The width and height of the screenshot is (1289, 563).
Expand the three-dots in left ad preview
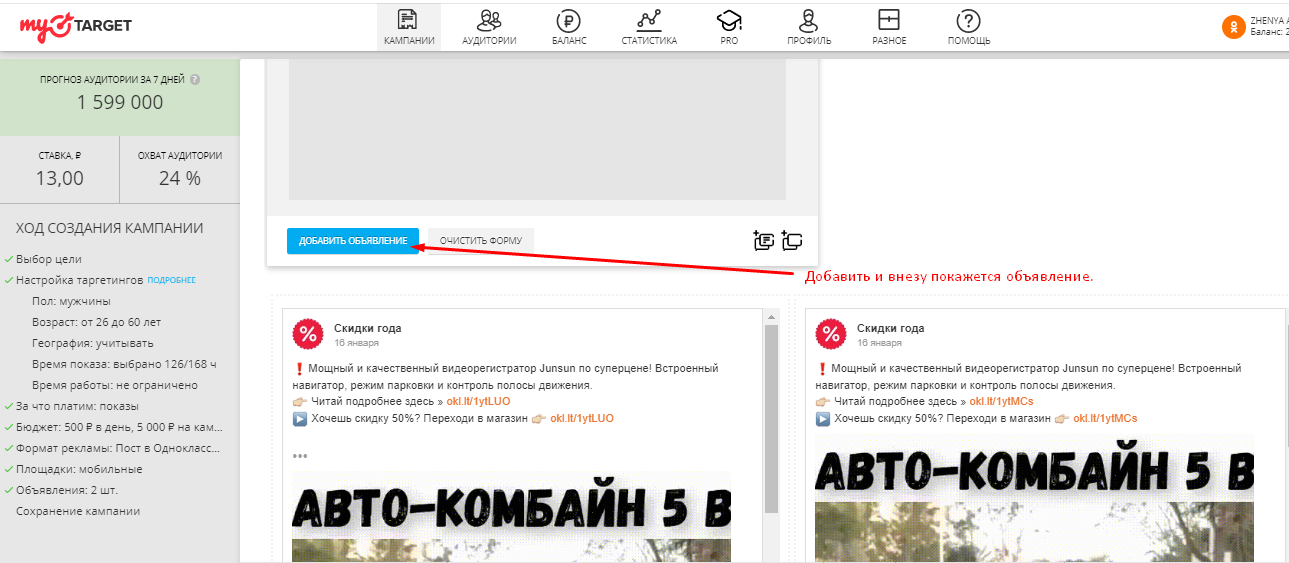[300, 456]
